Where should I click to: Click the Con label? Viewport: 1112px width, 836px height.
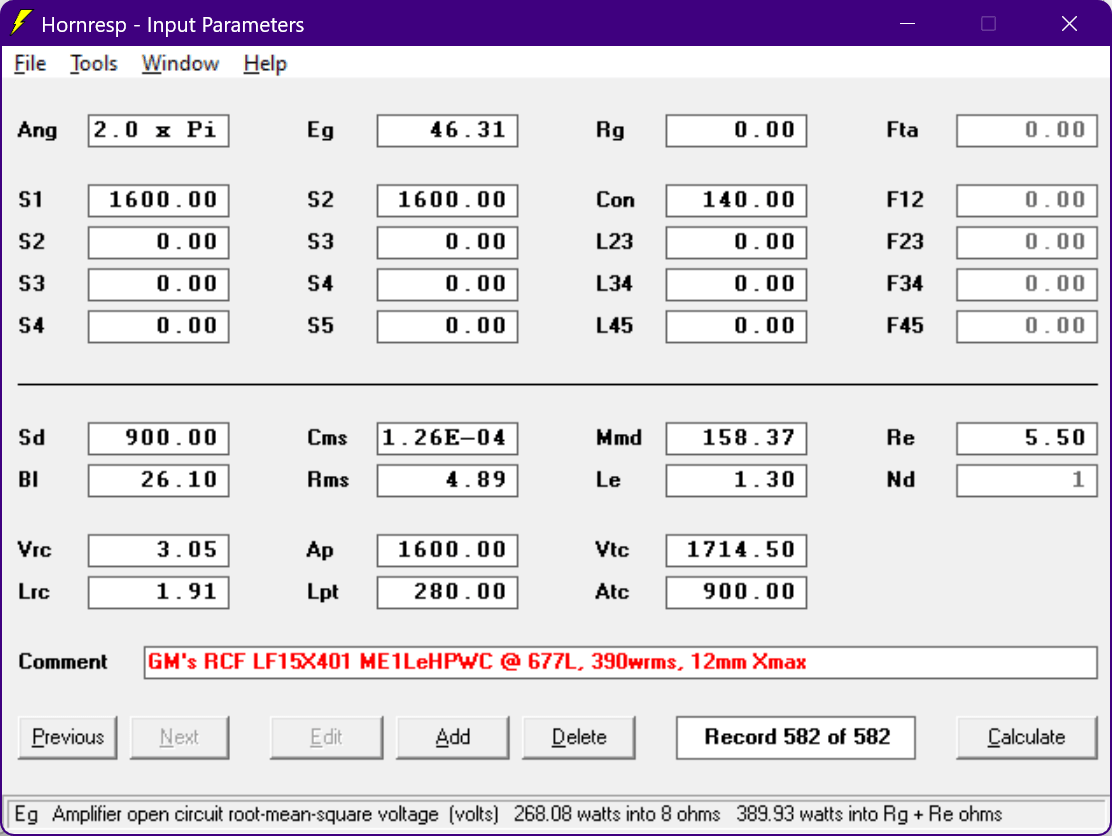(615, 200)
